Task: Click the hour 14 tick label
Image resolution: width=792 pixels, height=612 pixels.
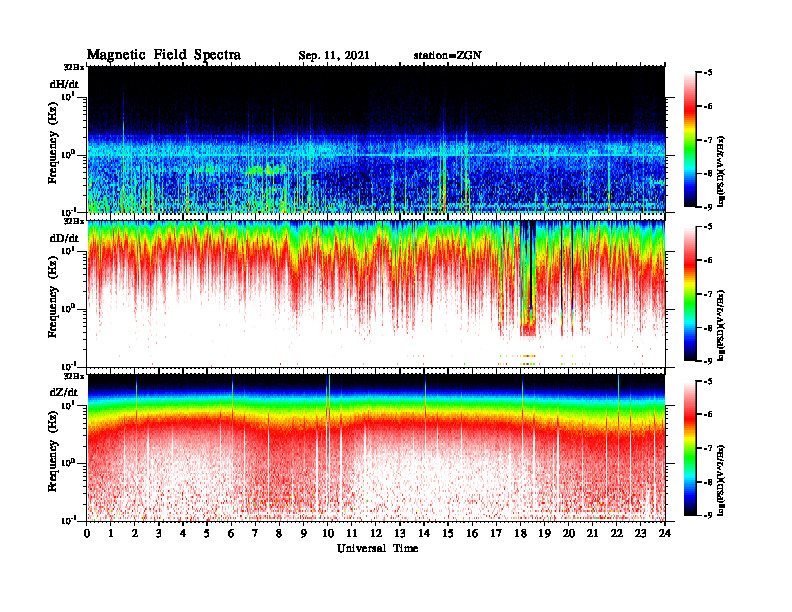Action: click(x=424, y=533)
